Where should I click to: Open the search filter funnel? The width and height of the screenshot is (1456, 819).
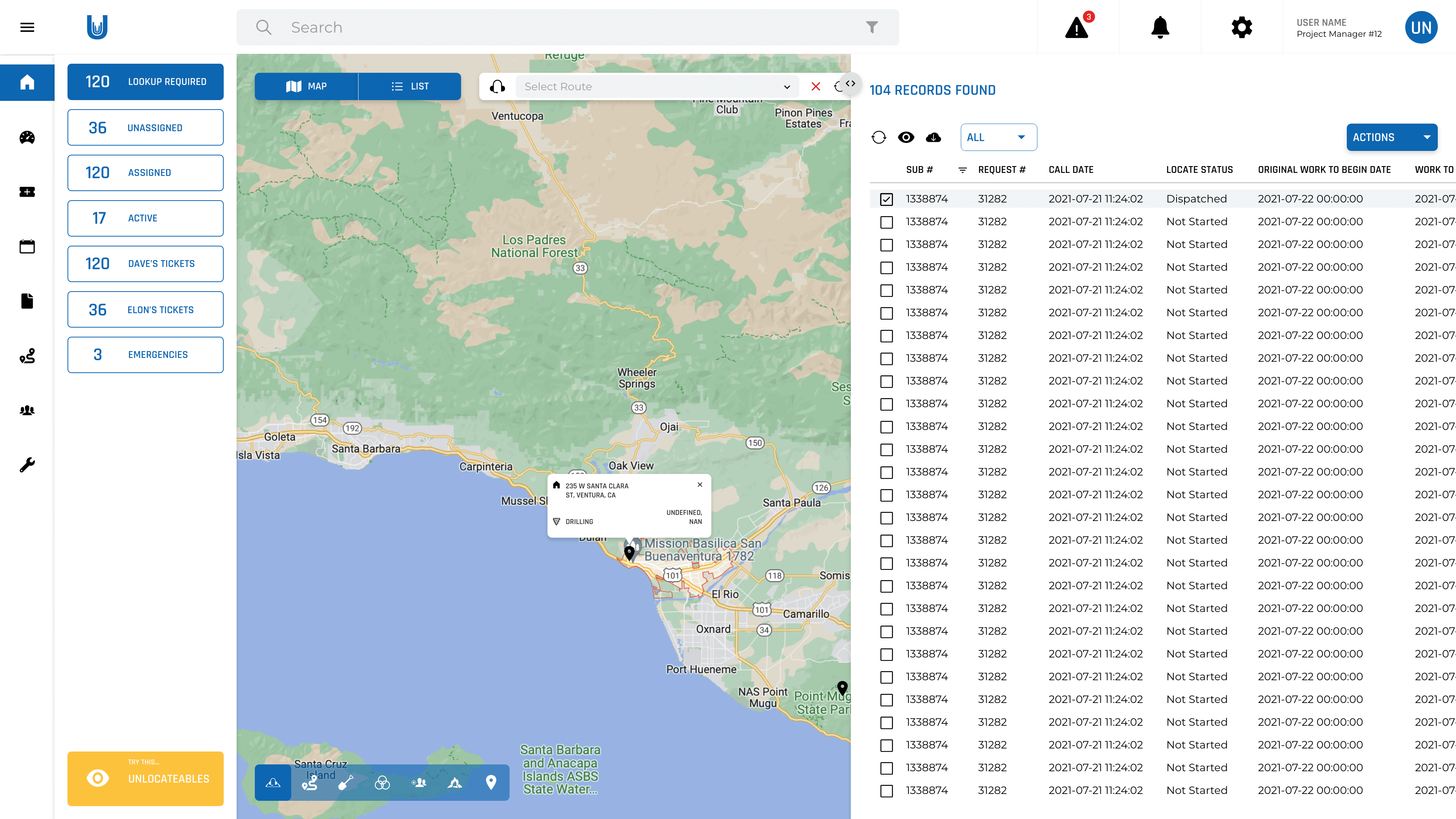coord(872,27)
